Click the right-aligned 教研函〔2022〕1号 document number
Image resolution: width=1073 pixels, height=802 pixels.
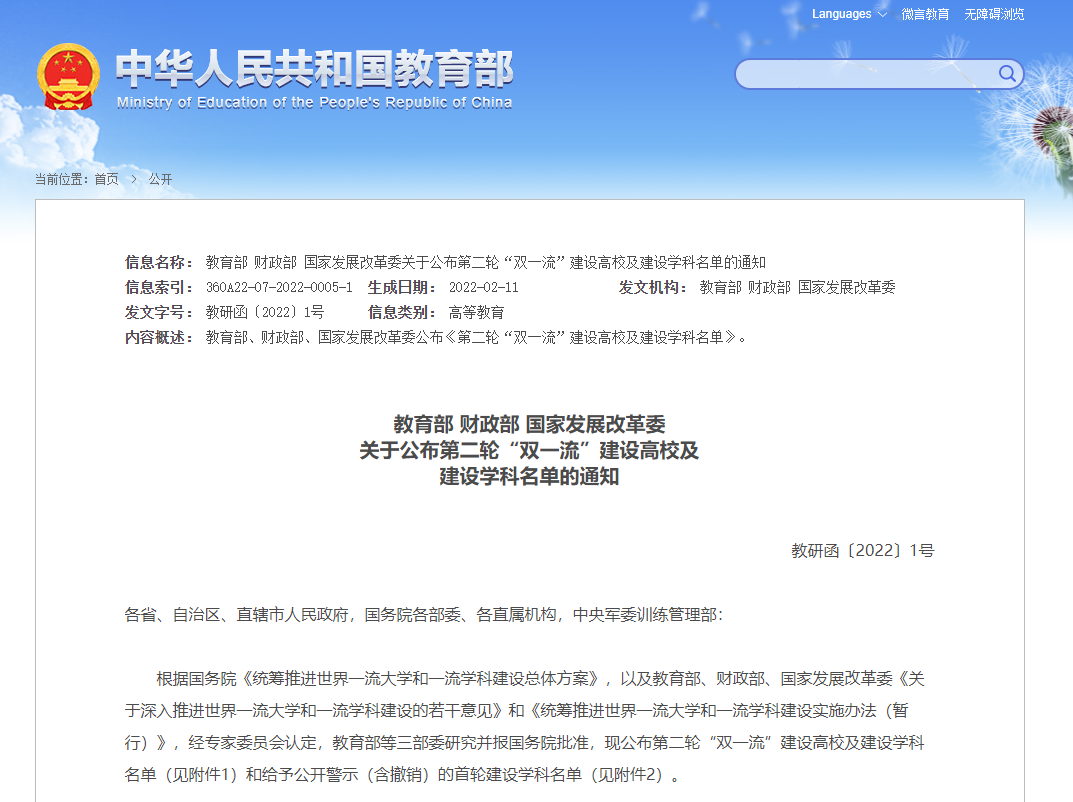[x=862, y=551]
